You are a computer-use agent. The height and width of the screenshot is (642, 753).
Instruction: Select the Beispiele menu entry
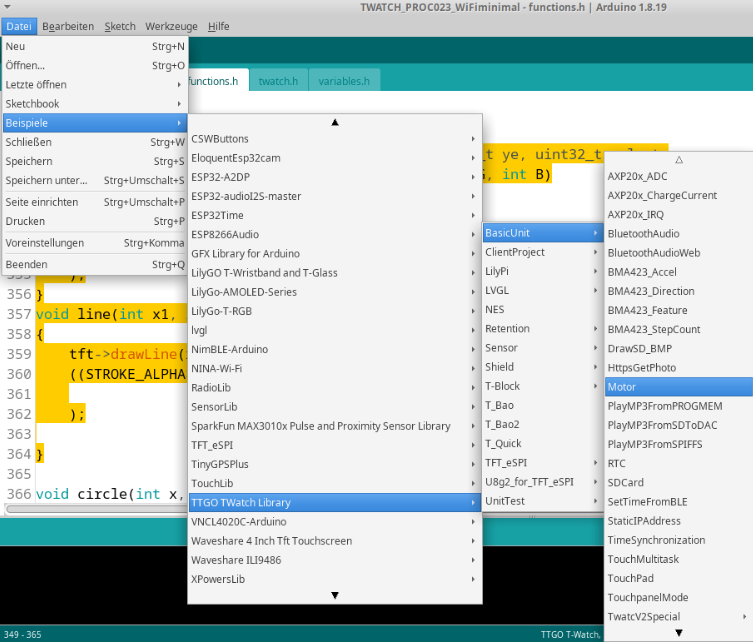tap(95, 123)
